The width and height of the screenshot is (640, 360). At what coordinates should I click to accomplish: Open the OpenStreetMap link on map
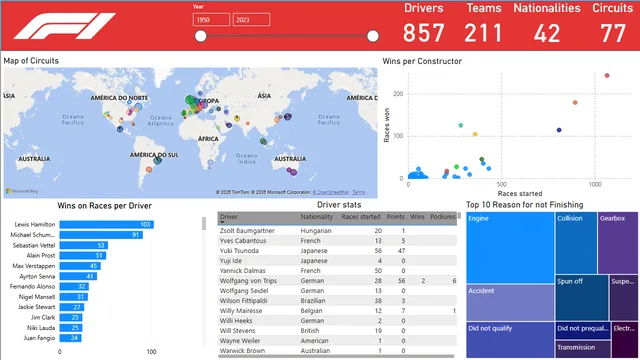click(x=331, y=192)
